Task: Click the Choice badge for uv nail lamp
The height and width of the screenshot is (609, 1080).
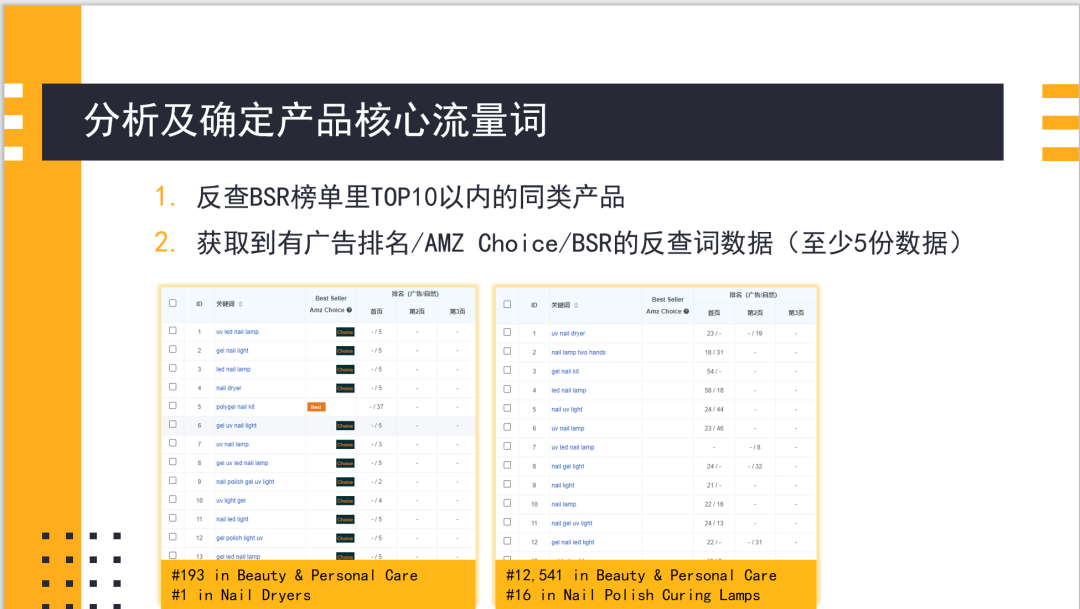Action: click(x=345, y=444)
